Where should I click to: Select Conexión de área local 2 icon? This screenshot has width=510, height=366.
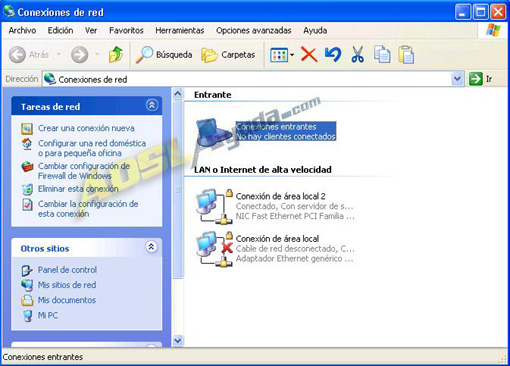point(214,207)
